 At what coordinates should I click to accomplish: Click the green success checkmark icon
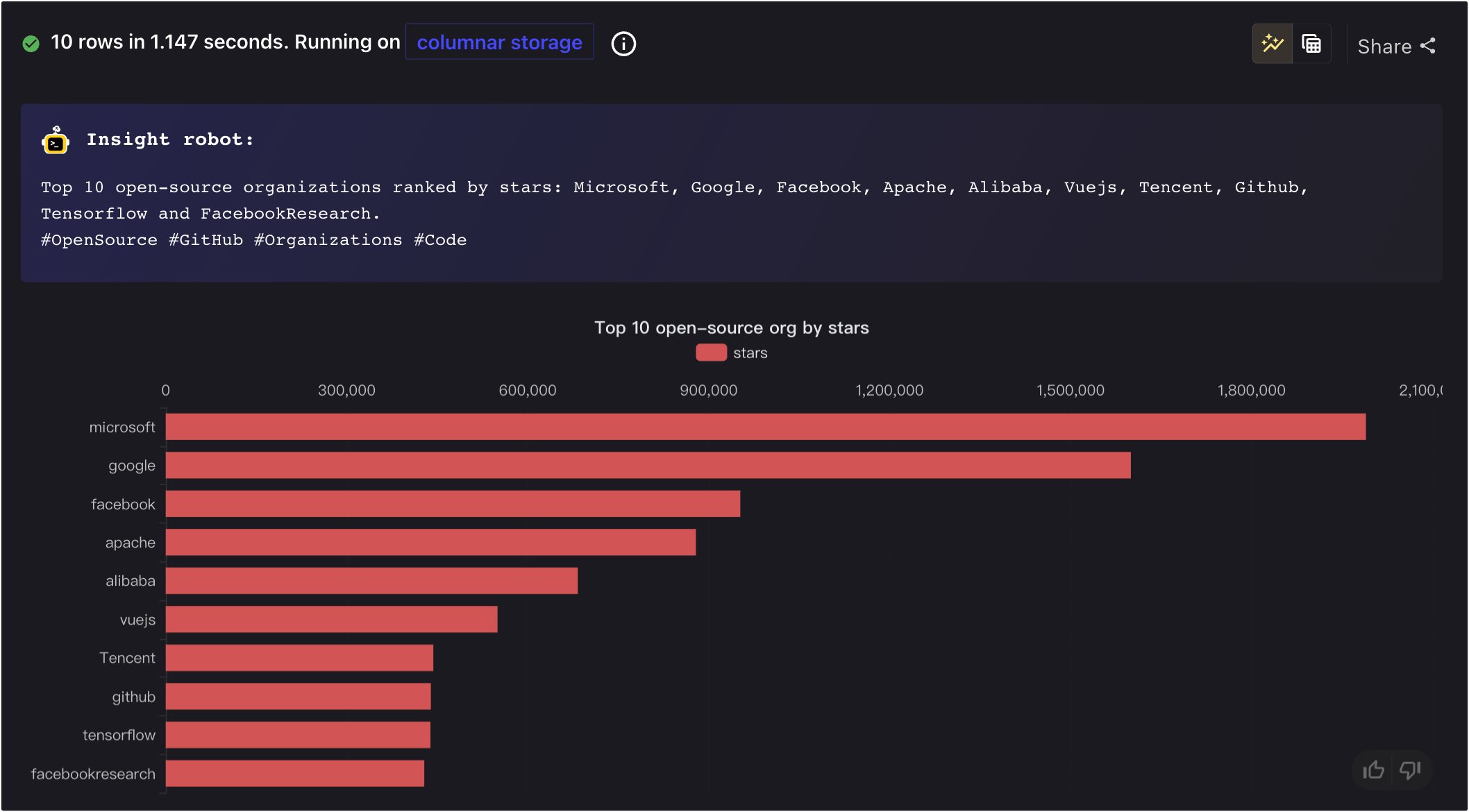click(x=29, y=43)
